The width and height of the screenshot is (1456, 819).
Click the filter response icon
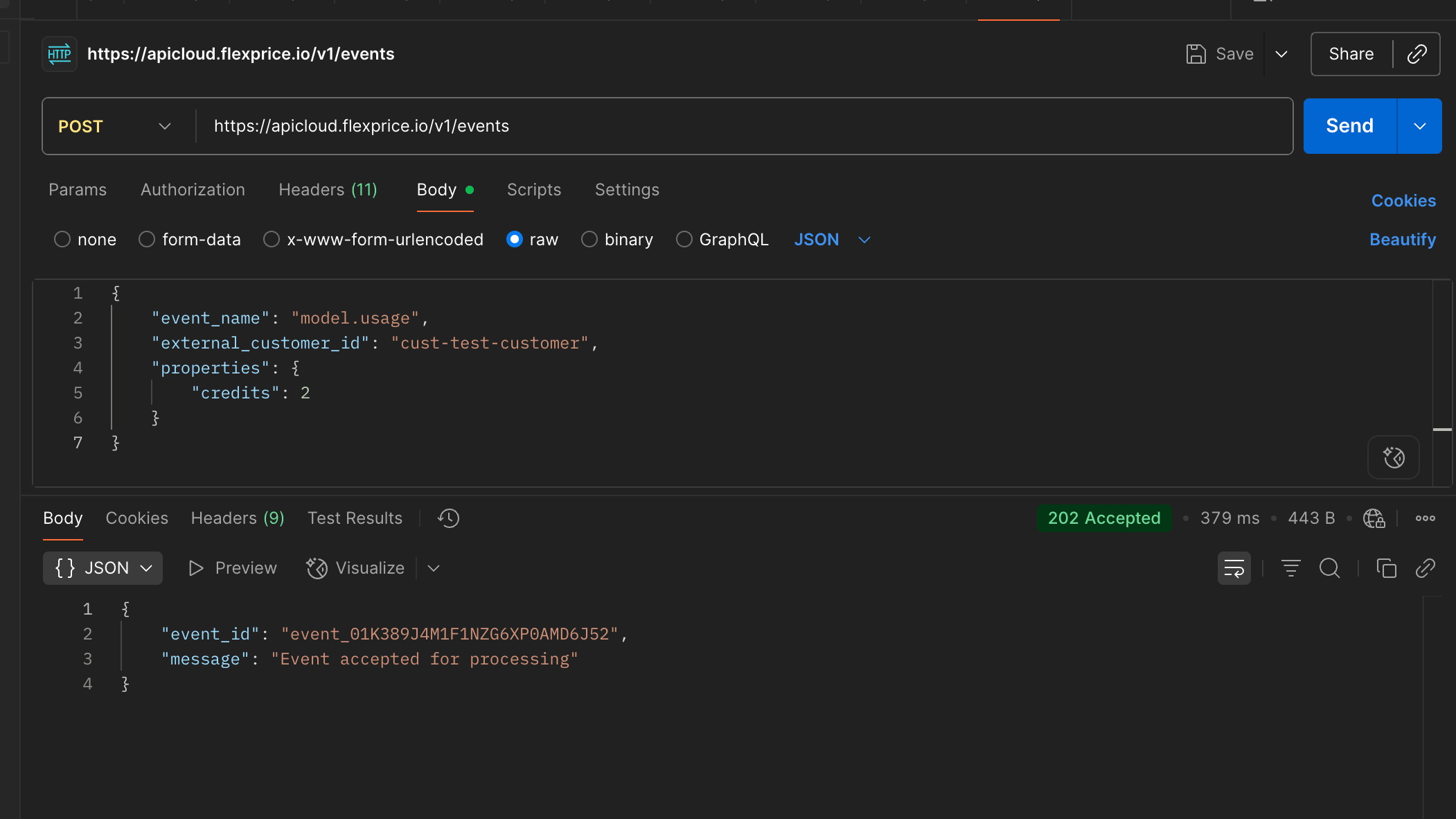click(1290, 568)
